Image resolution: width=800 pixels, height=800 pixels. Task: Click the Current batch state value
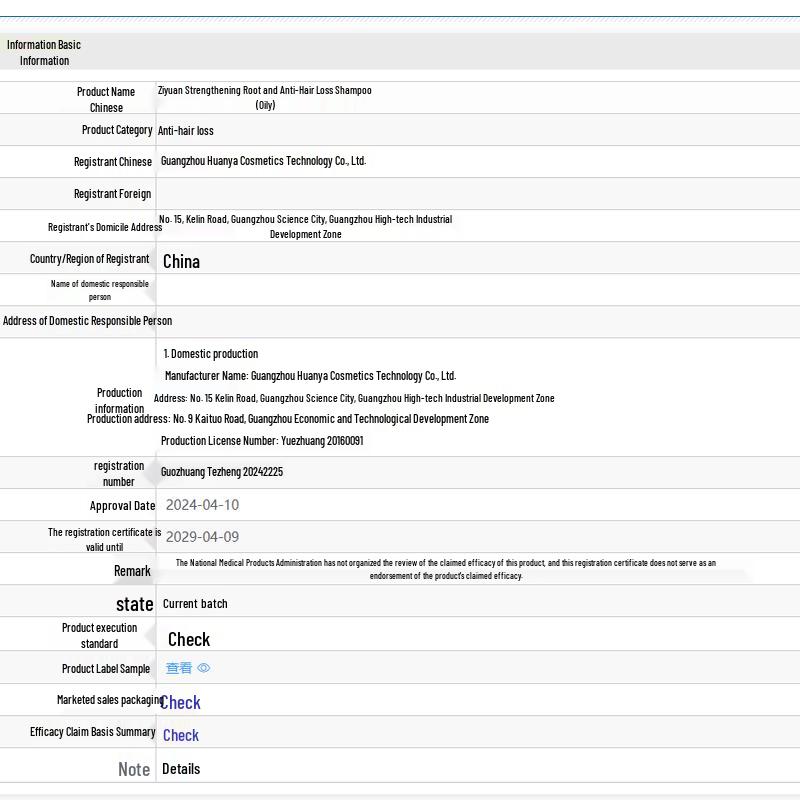[195, 604]
